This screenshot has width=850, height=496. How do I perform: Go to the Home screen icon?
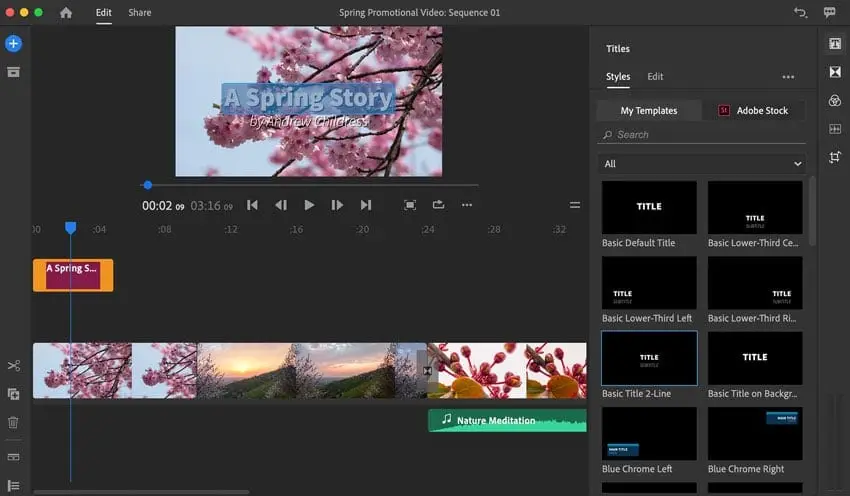[66, 12]
